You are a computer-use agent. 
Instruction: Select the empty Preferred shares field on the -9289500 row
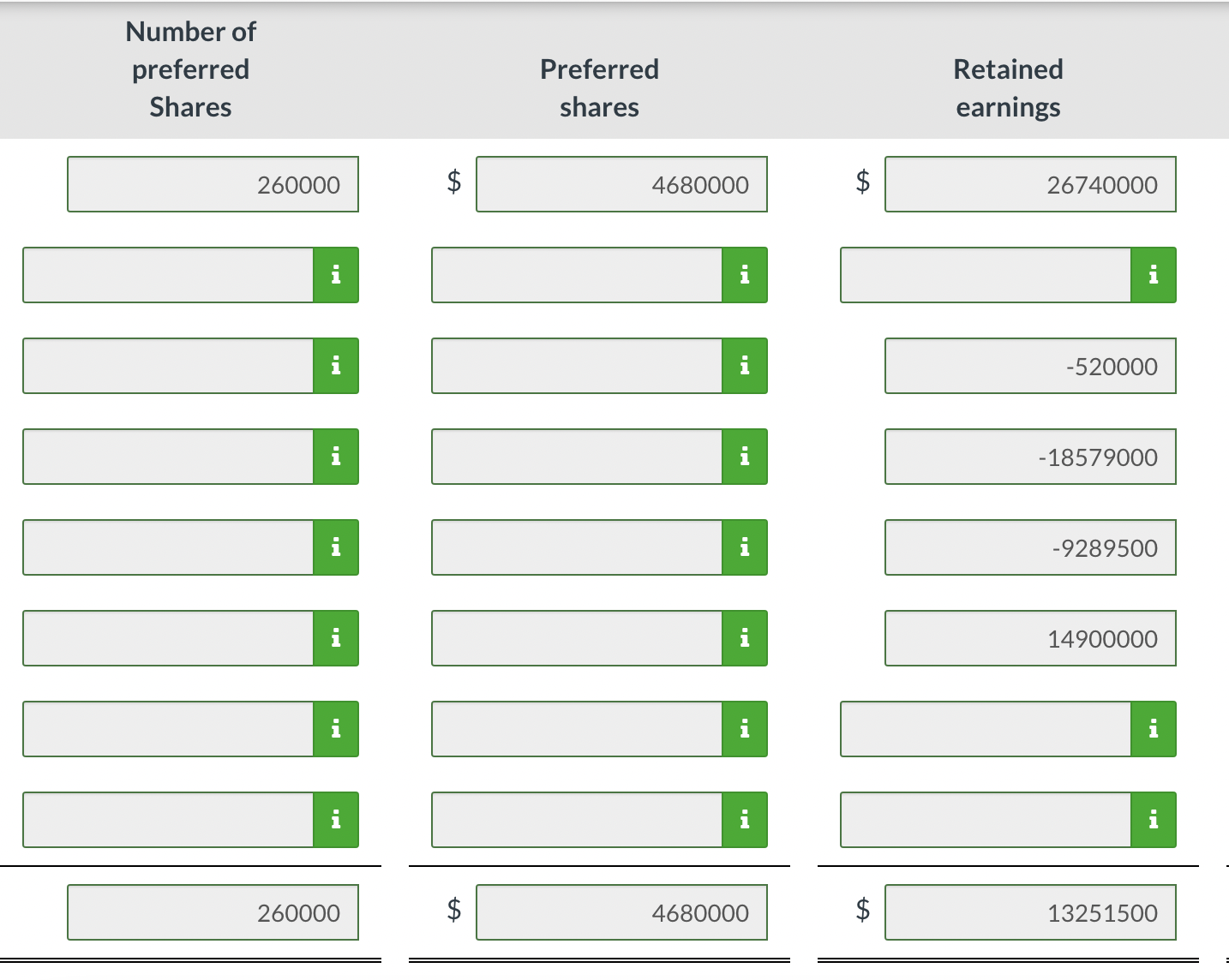tap(577, 547)
